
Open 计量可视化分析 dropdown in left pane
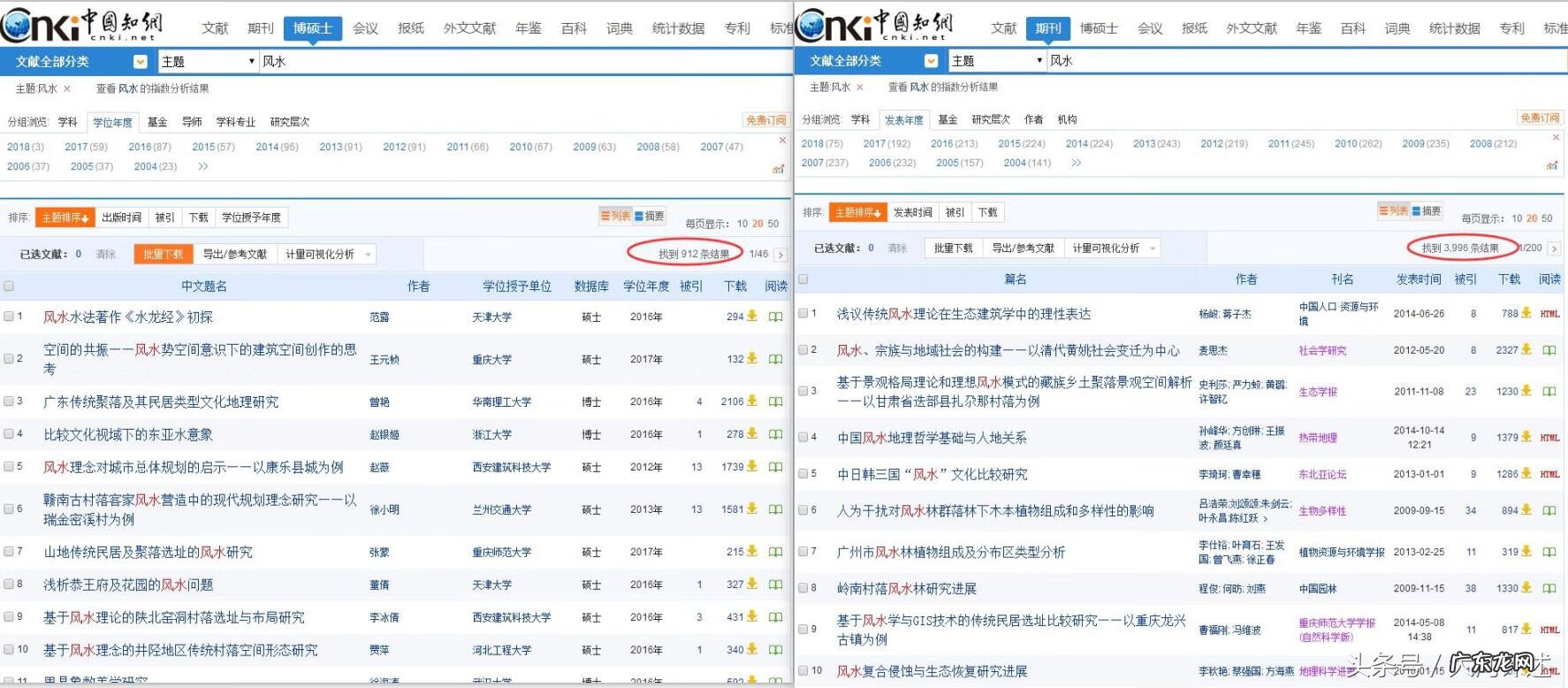coord(327,254)
